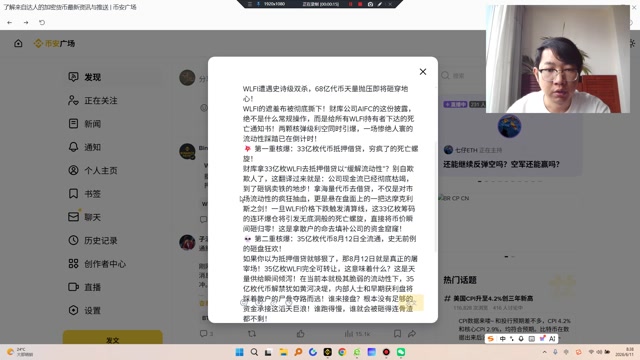Open volume control in tray
The height and width of the screenshot is (360, 640).
[x=599, y=352]
